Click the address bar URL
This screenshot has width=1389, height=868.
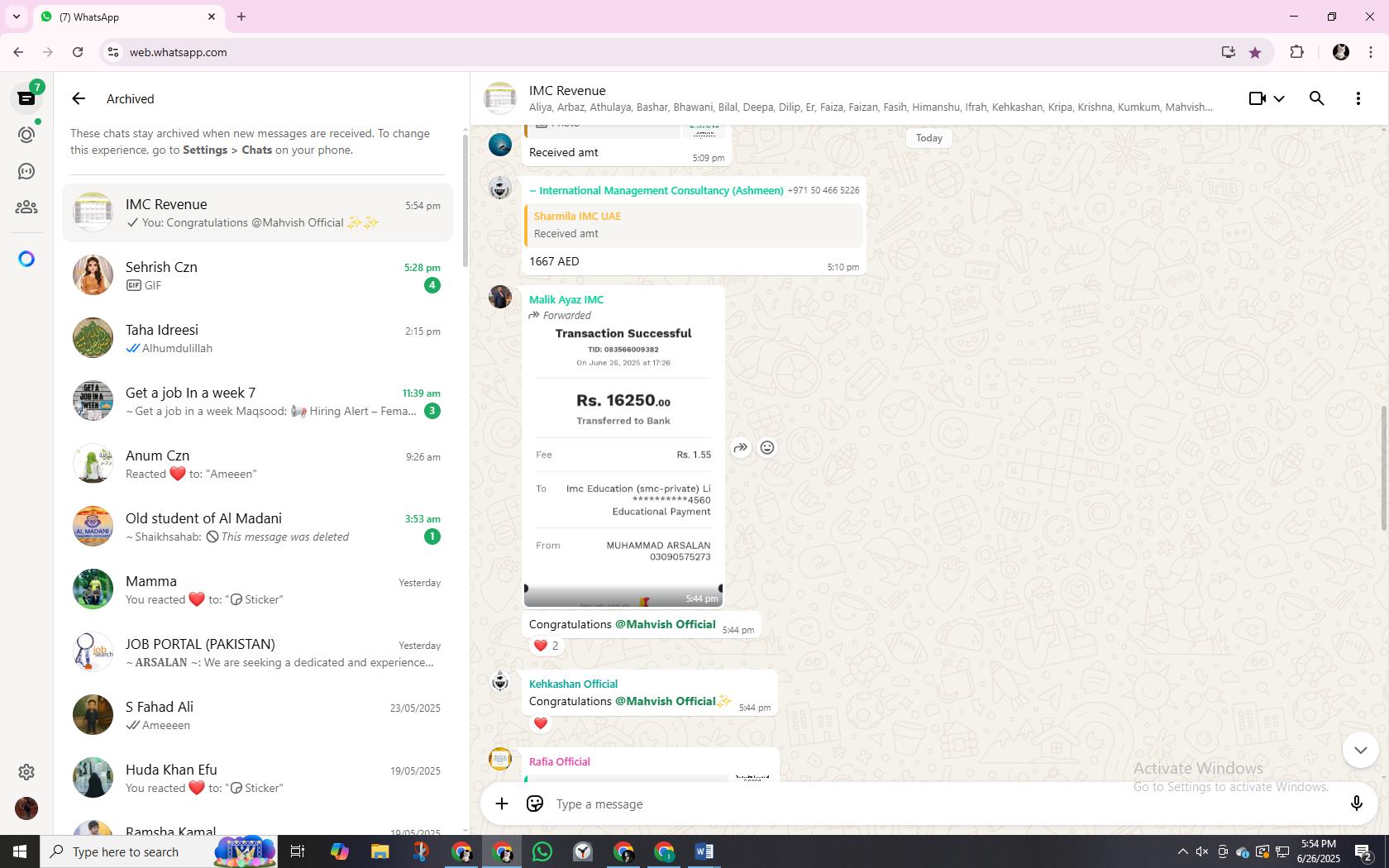click(x=178, y=52)
